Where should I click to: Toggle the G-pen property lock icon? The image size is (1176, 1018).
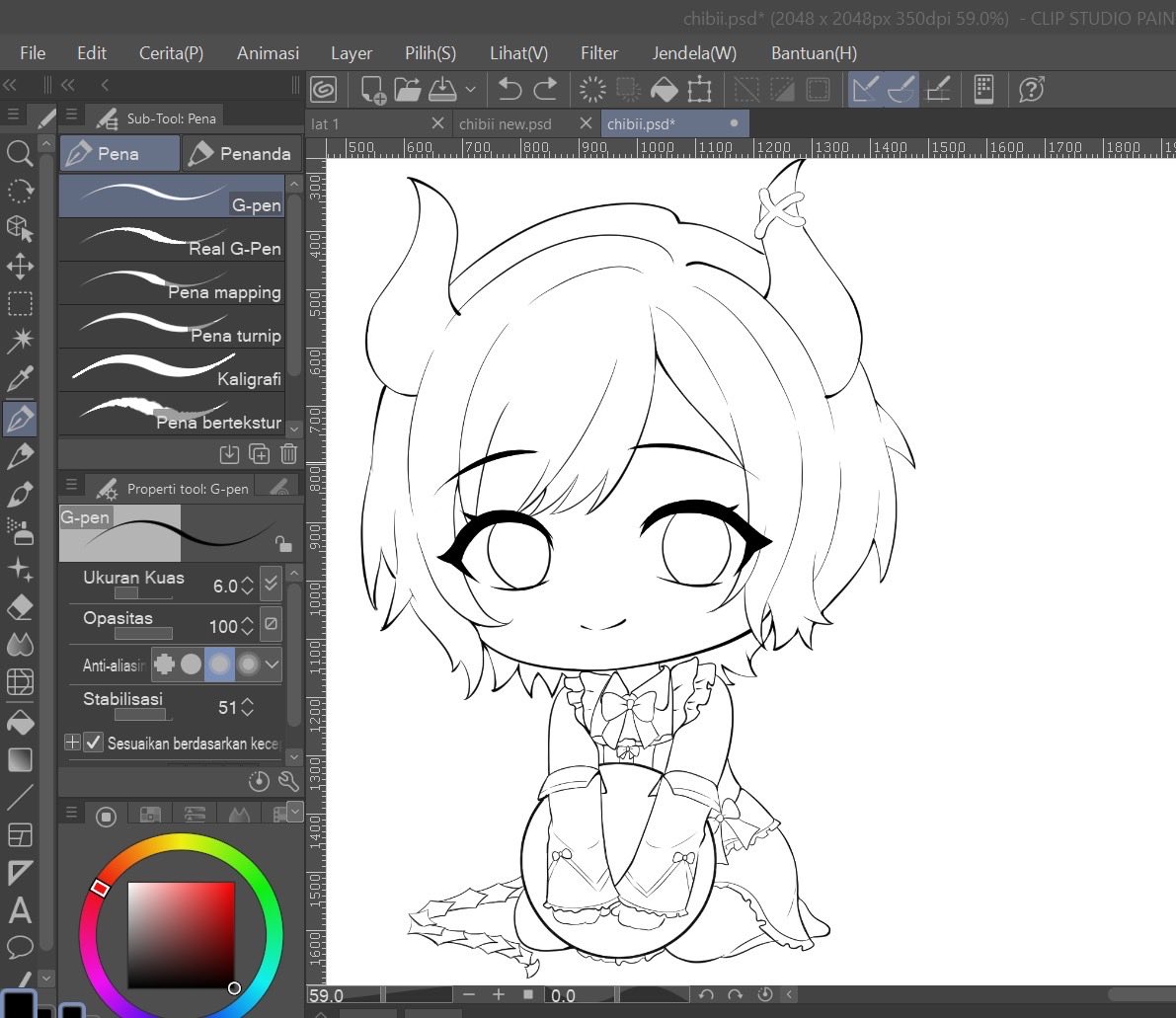click(282, 543)
